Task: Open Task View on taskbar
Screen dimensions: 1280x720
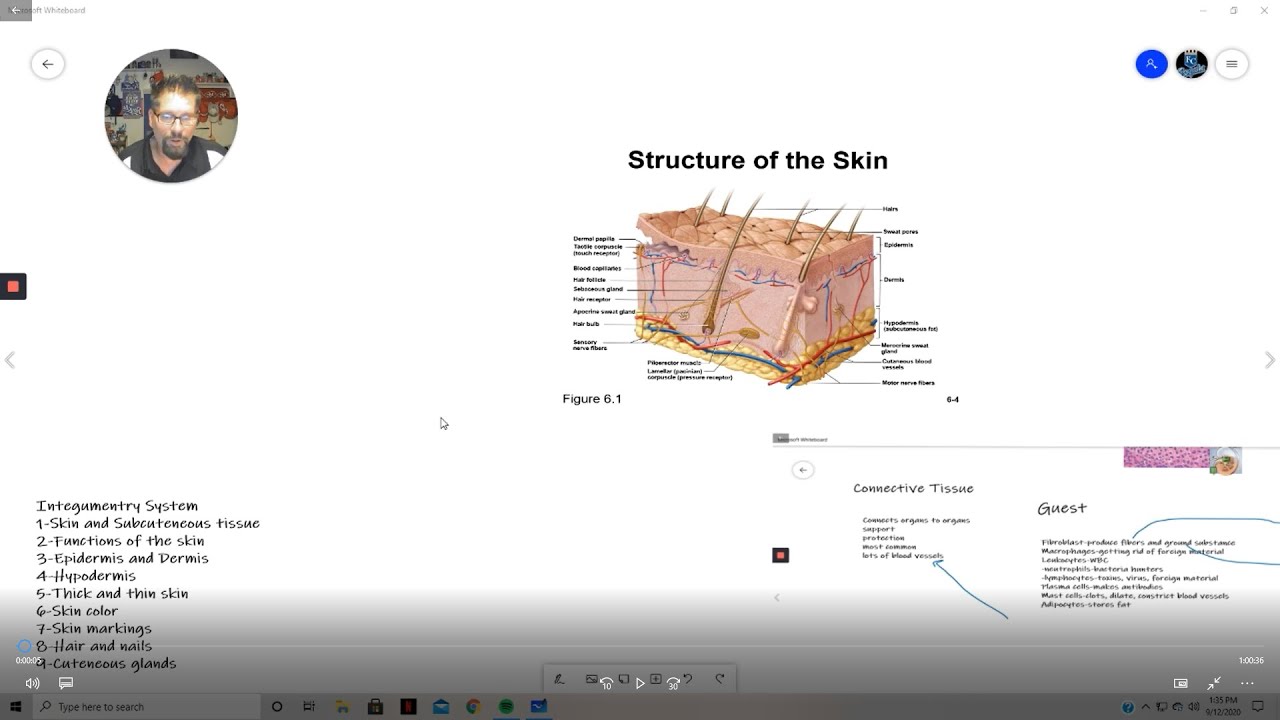Action: [309, 707]
